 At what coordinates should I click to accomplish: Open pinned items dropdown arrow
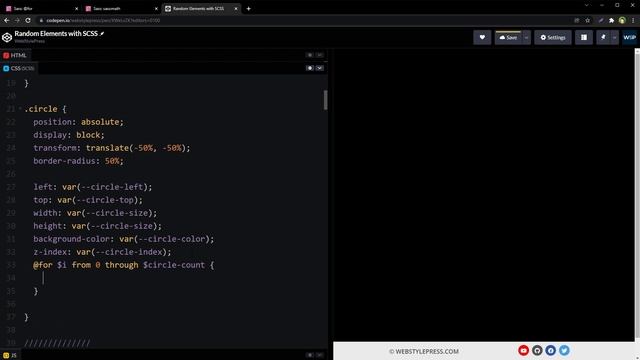[x=615, y=38]
